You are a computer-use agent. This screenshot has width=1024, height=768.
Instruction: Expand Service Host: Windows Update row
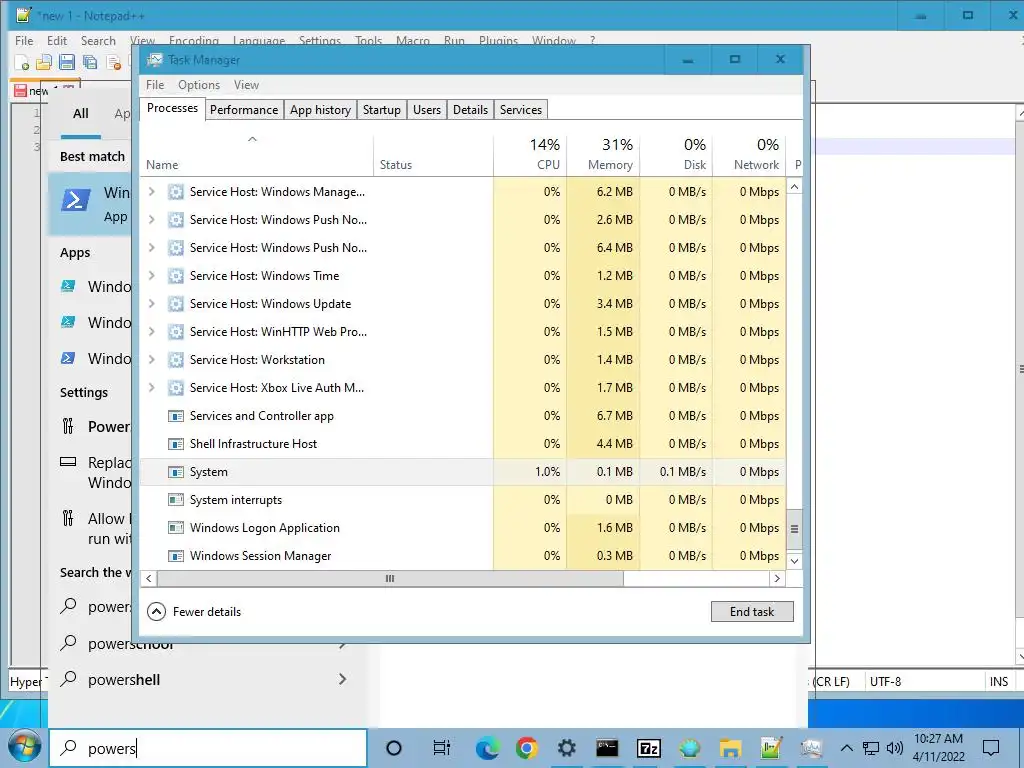tap(152, 304)
